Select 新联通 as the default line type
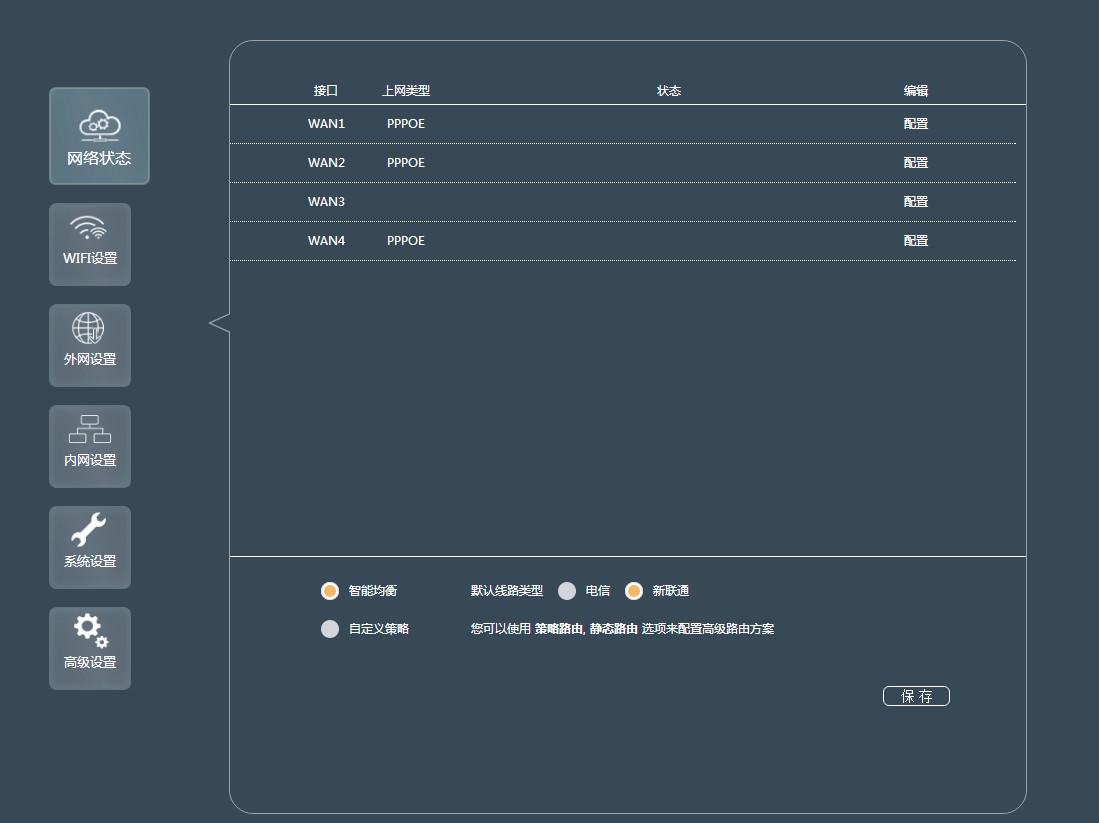1099x823 pixels. 634,591
